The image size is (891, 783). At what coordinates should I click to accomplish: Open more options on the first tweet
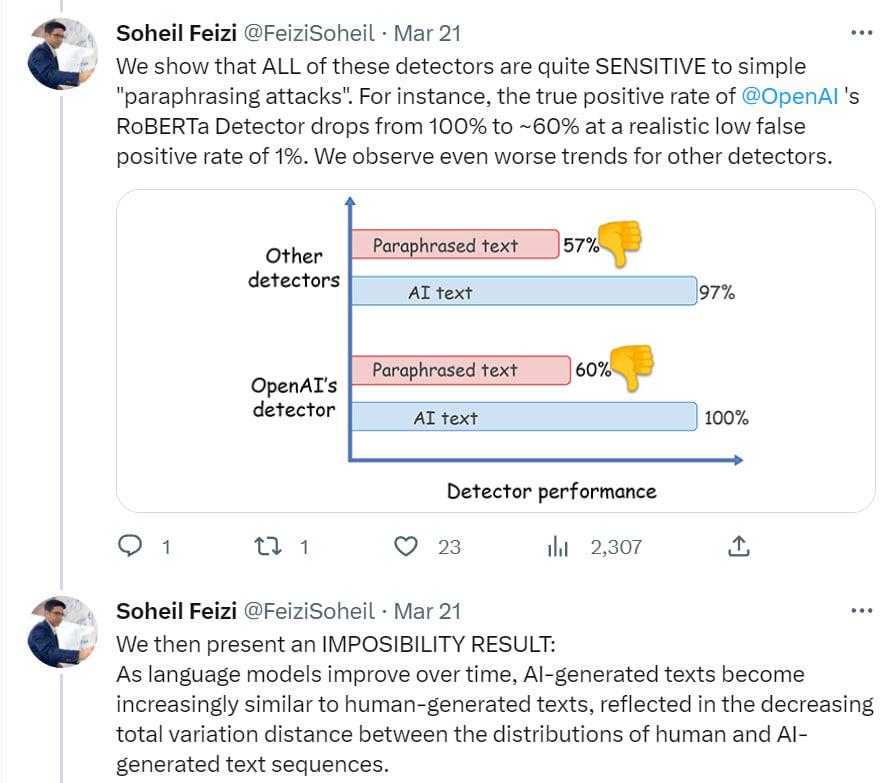click(x=860, y=32)
